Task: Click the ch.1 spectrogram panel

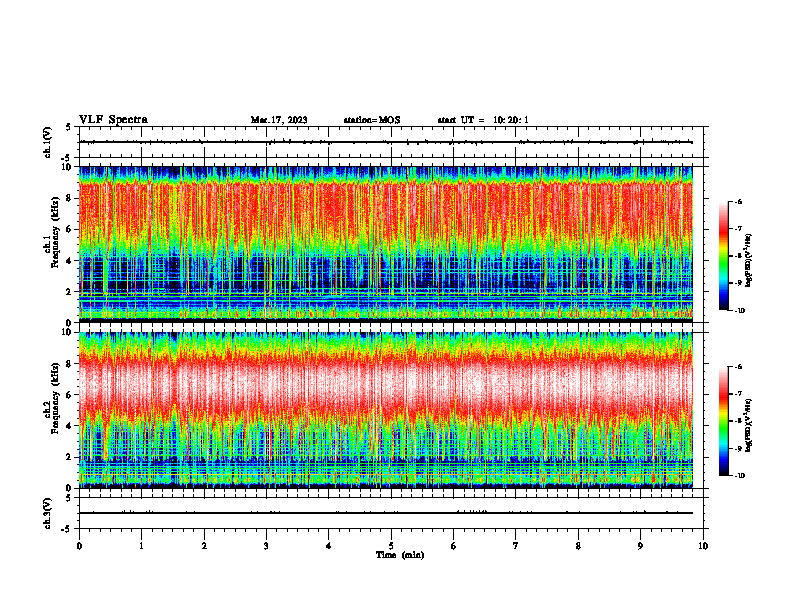Action: (386, 244)
